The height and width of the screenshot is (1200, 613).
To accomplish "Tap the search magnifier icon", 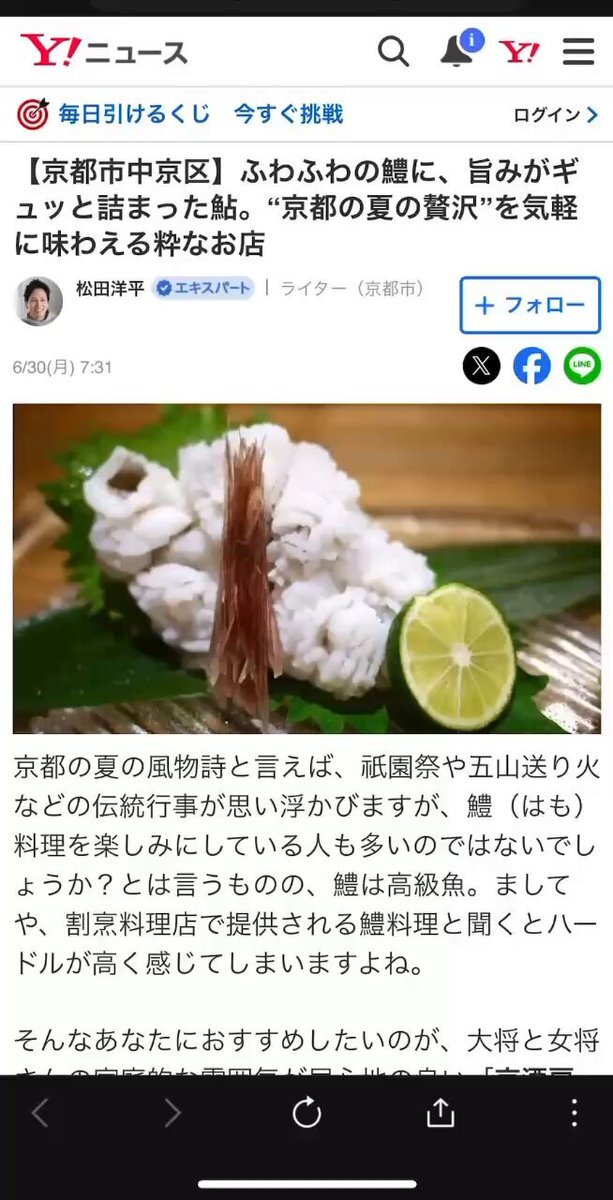I will 393,51.
